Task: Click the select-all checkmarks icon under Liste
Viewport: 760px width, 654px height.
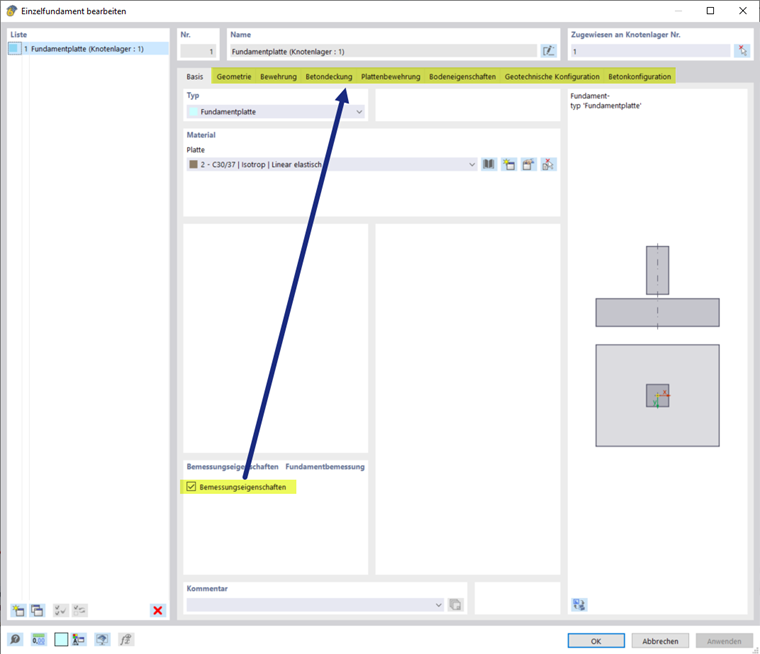Action: [x=60, y=610]
